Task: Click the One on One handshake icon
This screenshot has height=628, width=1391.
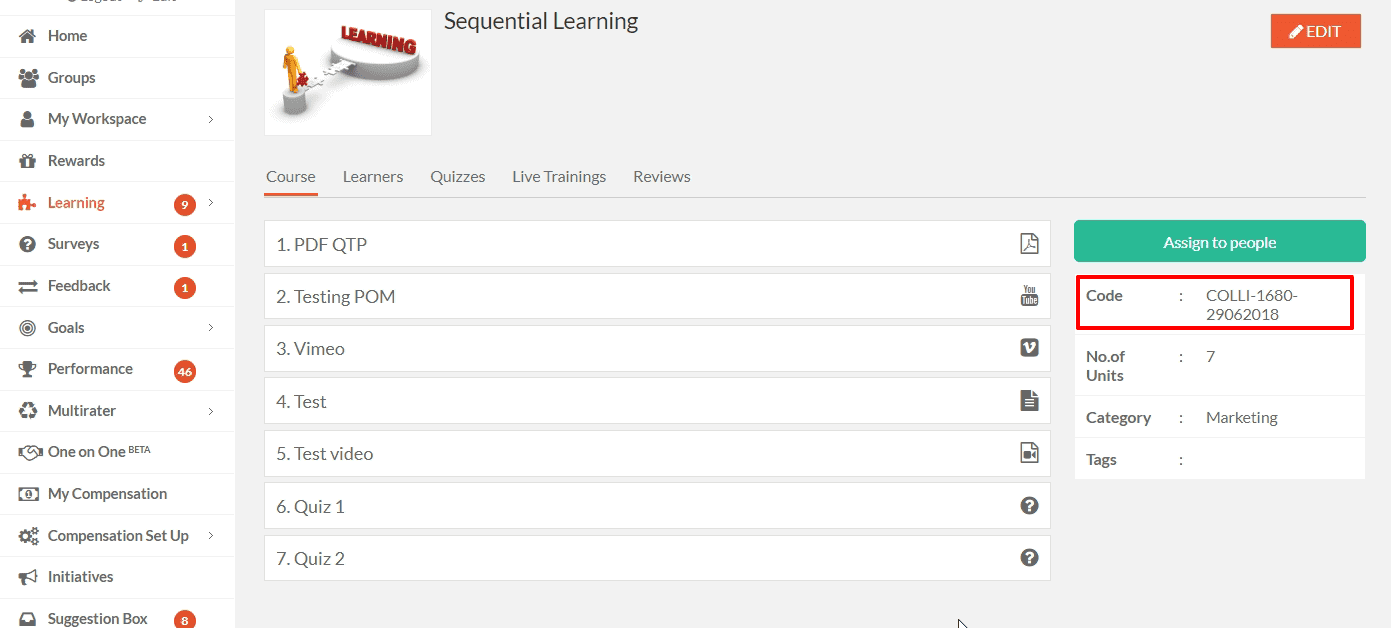Action: [x=30, y=452]
